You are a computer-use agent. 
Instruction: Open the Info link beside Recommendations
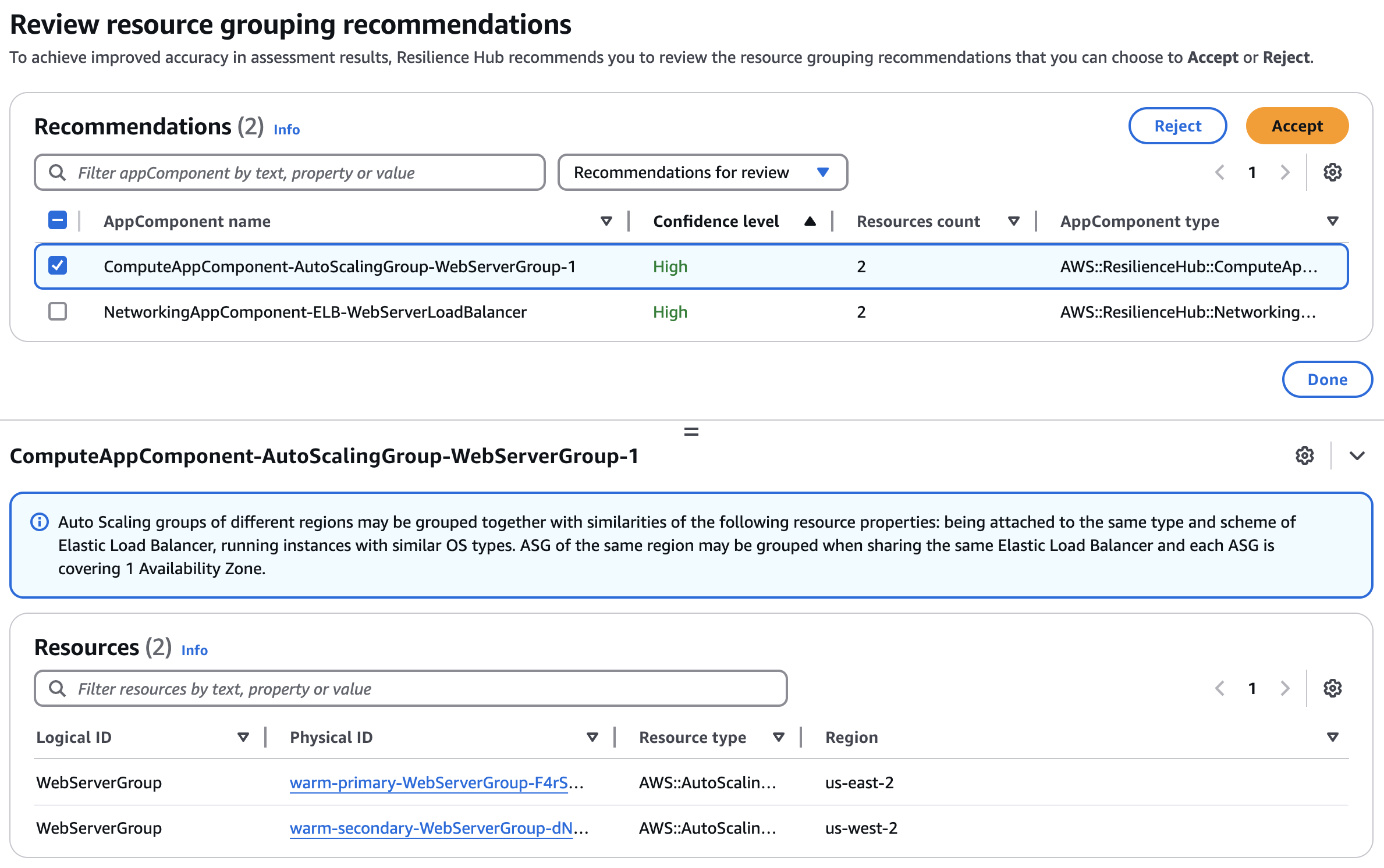pos(286,129)
